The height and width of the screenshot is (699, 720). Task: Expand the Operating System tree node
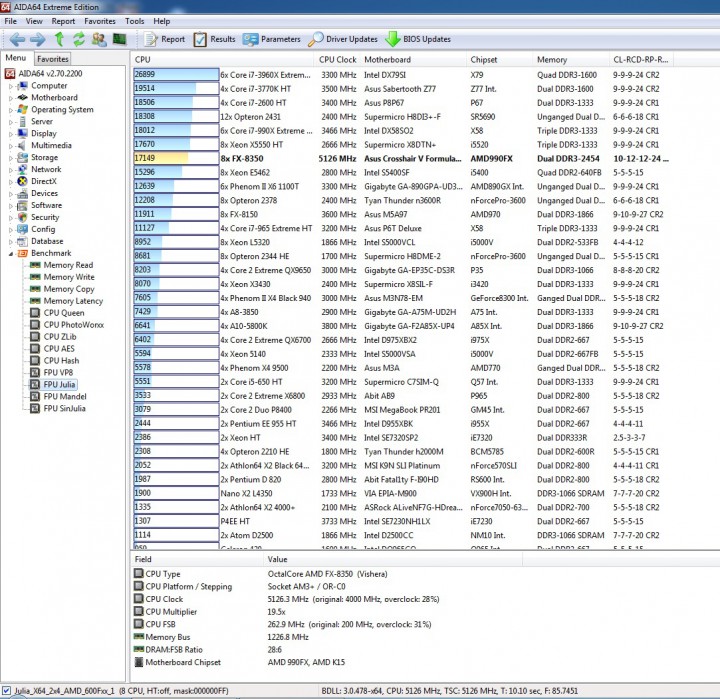11,110
